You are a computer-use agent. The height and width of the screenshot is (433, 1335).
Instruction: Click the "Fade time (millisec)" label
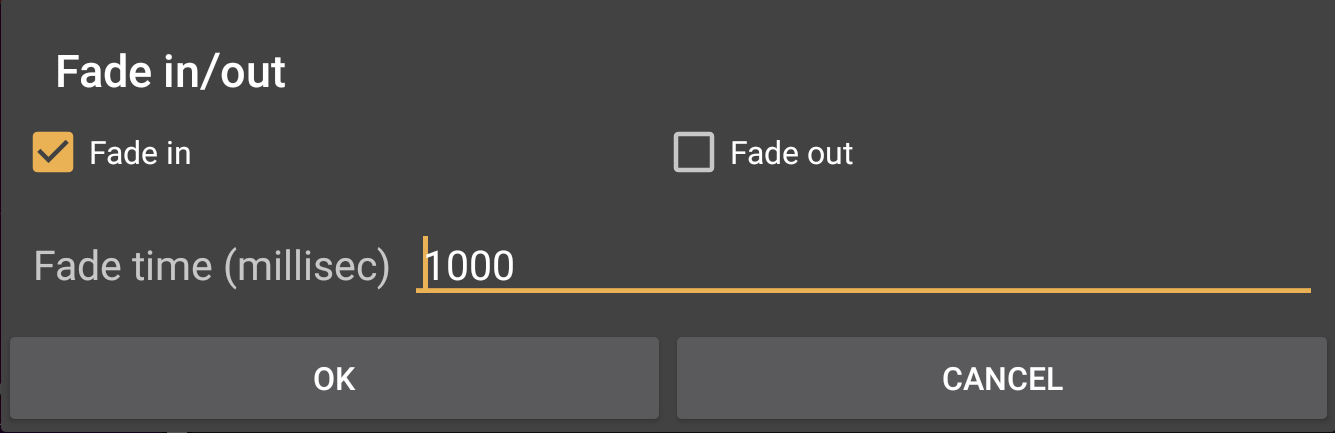(x=212, y=266)
